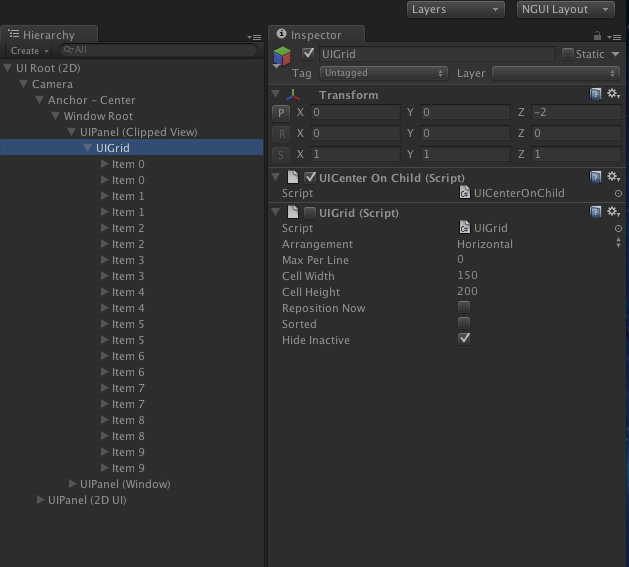
Task: Click object picker circle for UICenterOnChild script
Action: [618, 193]
